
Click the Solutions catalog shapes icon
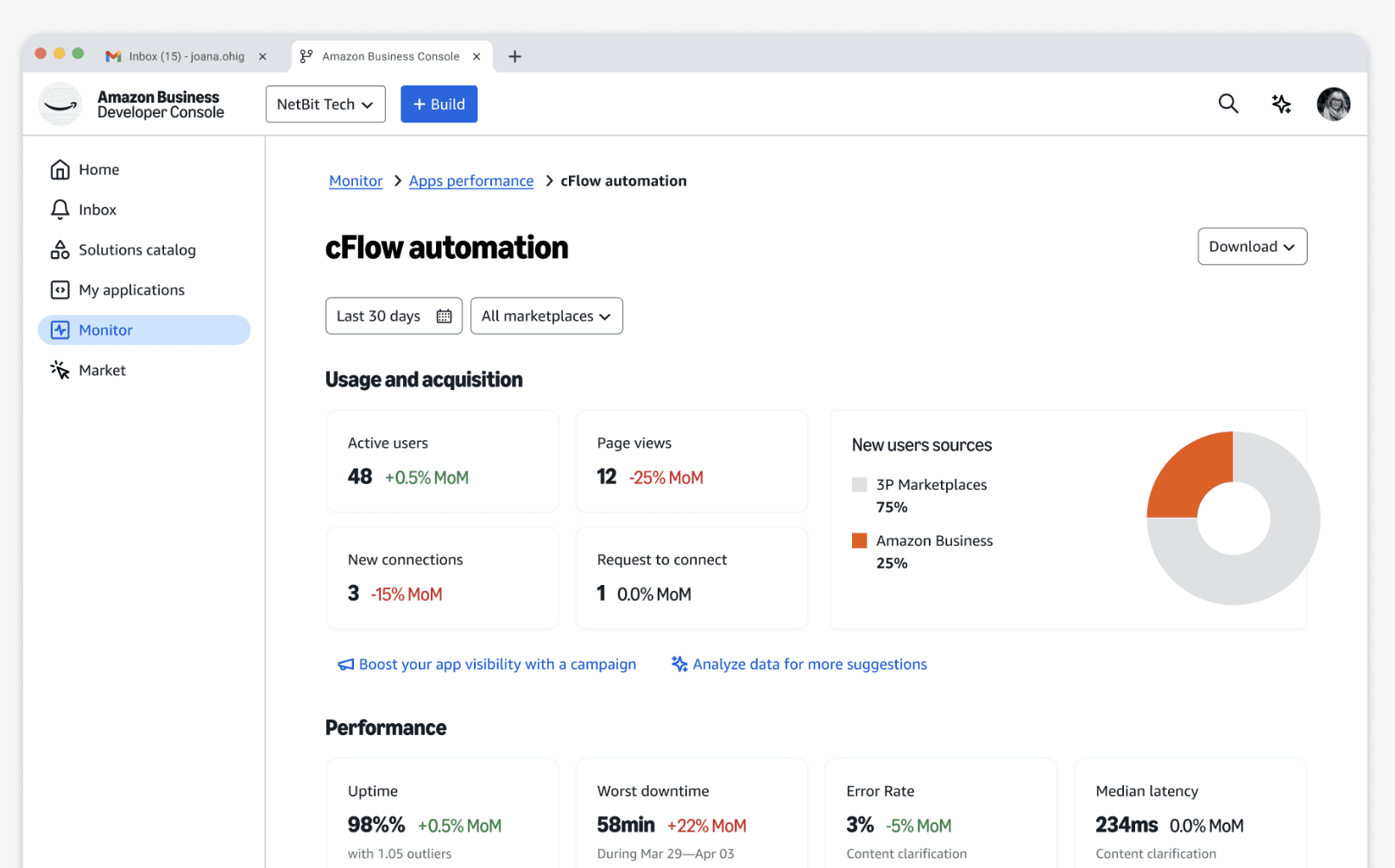click(60, 250)
